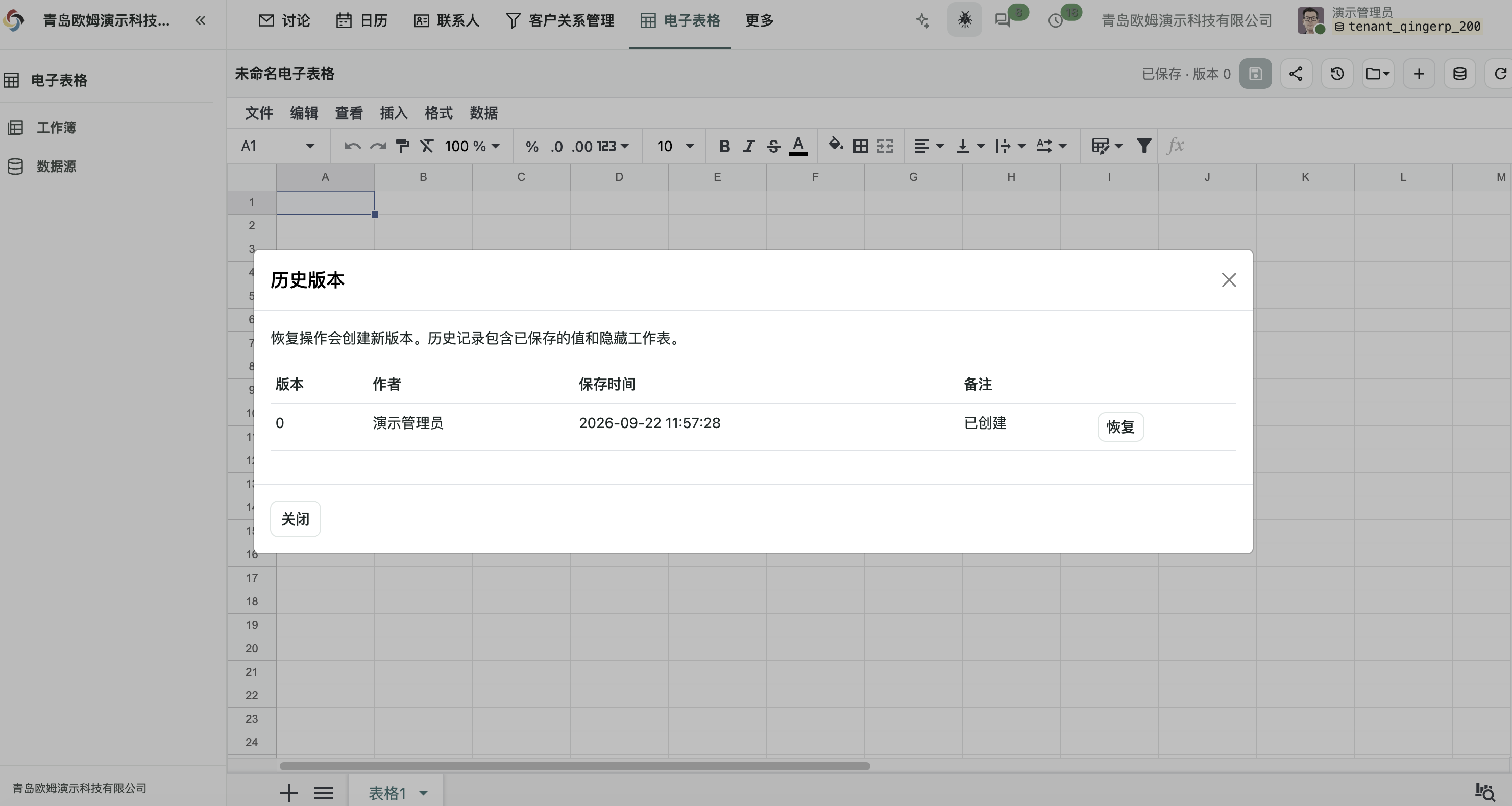This screenshot has width=1512, height=806.
Task: Click the database data source icon
Action: [x=1460, y=74]
